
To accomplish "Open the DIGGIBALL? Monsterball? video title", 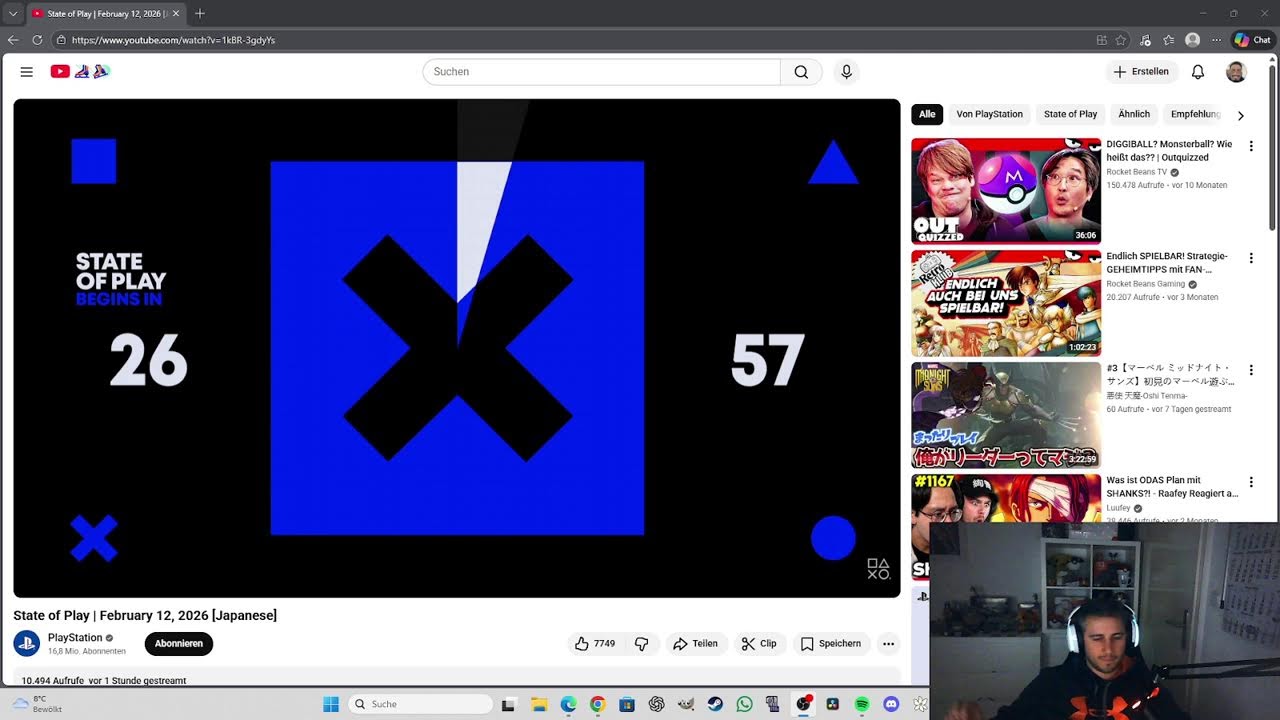I will (1169, 151).
